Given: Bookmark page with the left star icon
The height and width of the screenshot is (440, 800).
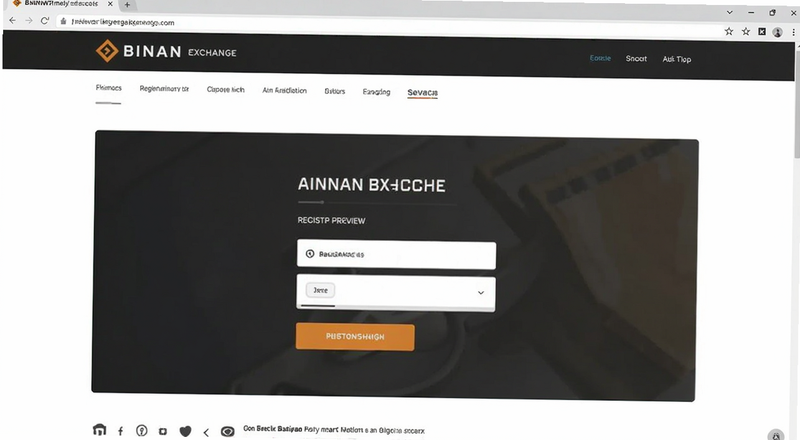Looking at the screenshot, I should 729,32.
